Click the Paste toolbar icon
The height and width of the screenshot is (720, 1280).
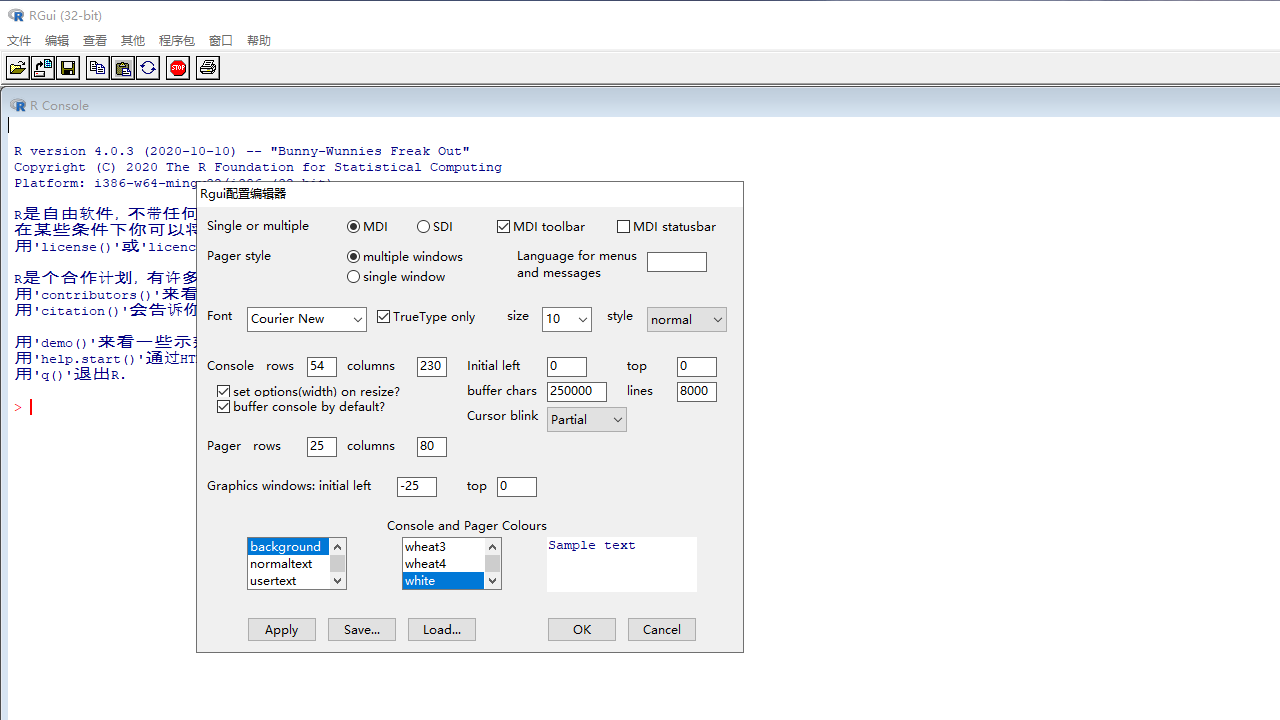point(123,68)
